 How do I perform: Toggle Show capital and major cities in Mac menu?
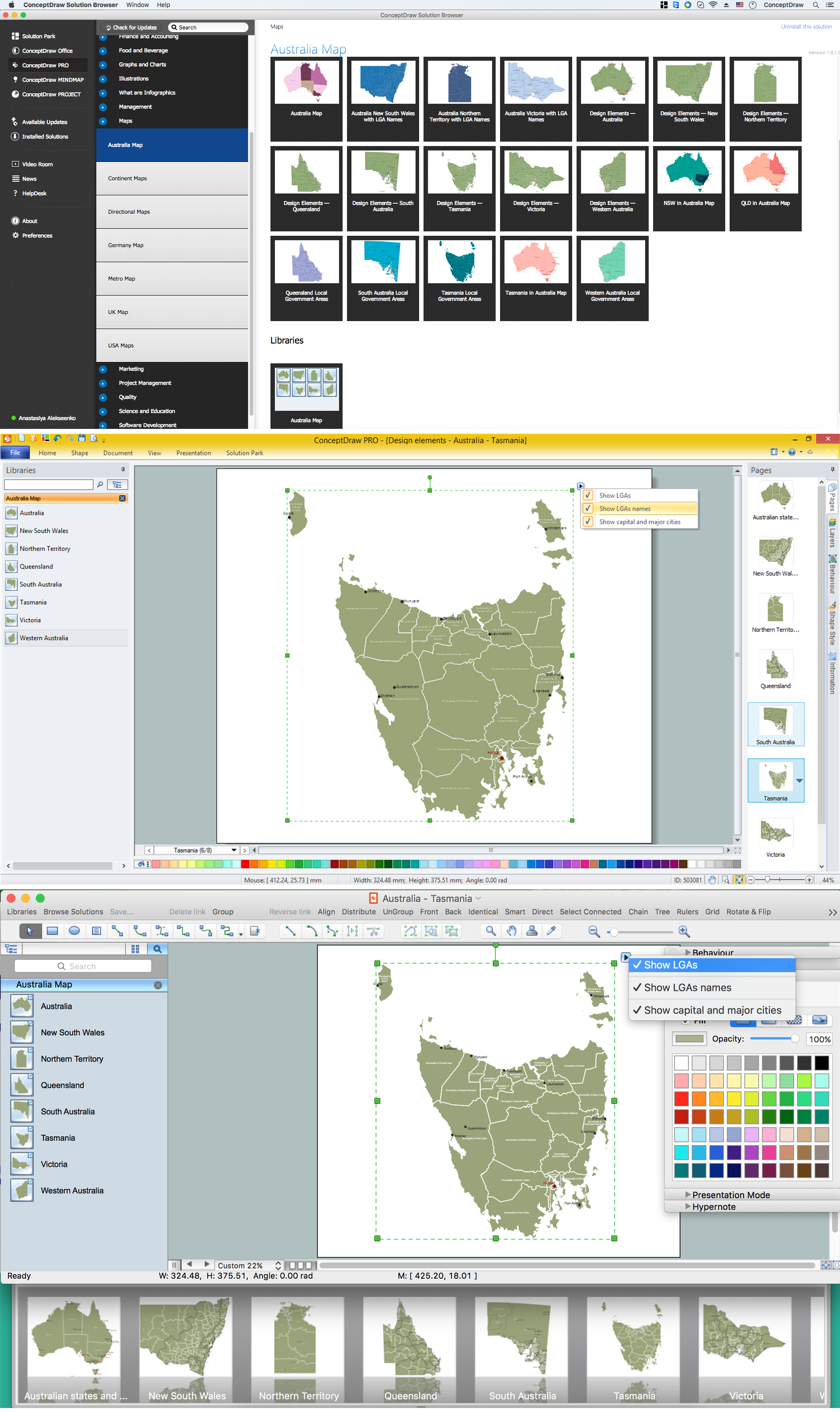click(x=712, y=1010)
